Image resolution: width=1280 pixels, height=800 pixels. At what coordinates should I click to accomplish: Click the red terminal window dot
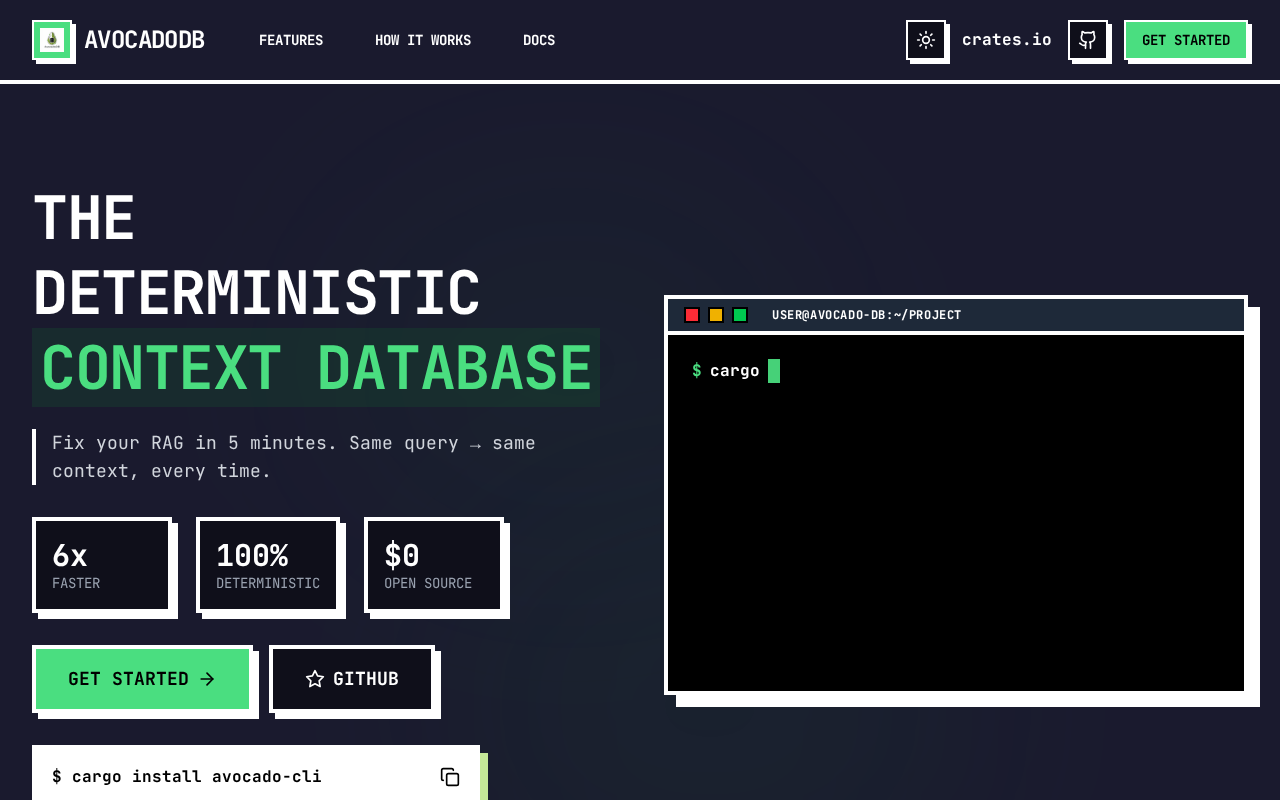click(692, 315)
